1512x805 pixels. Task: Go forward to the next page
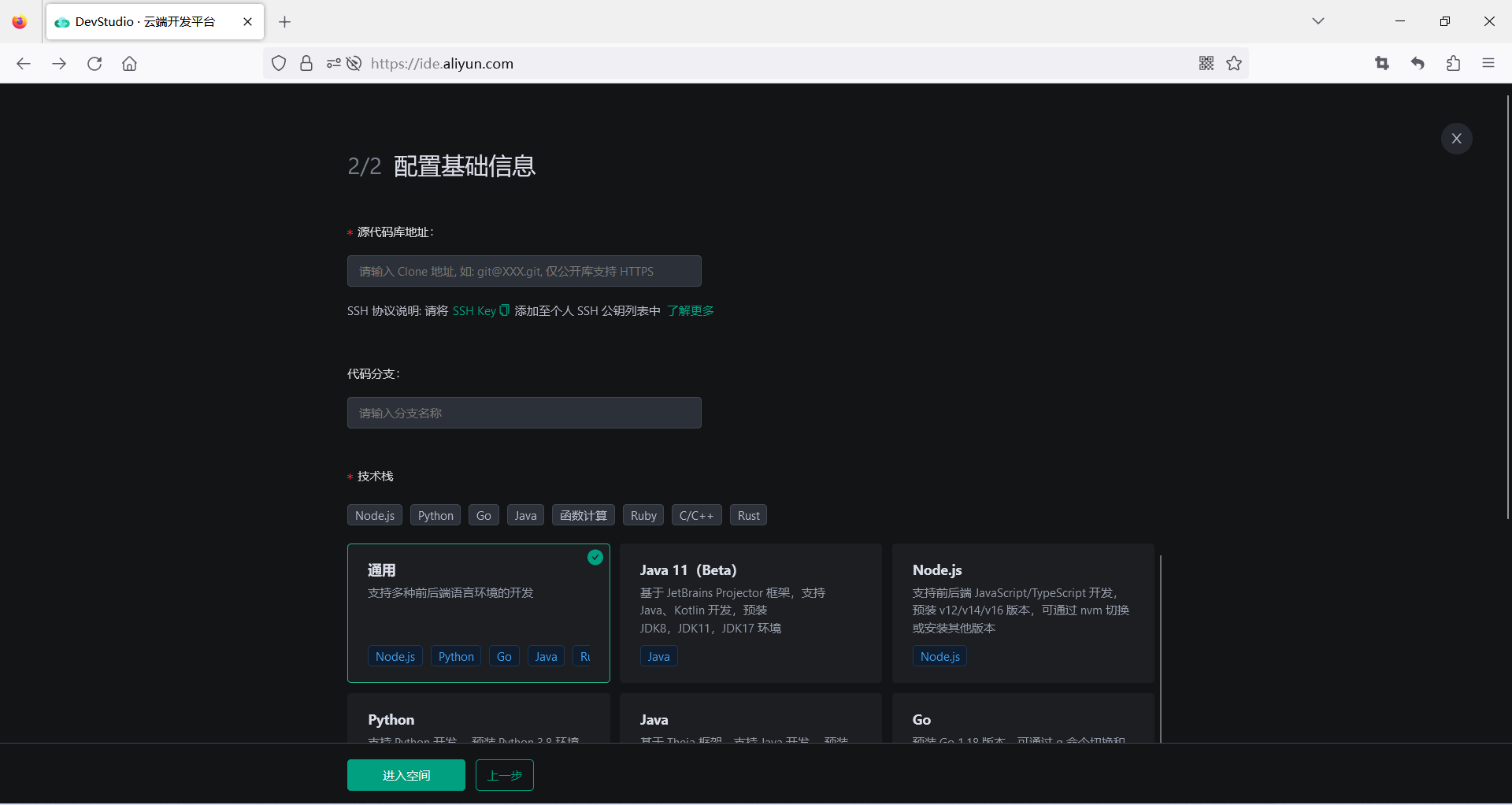coord(59,64)
